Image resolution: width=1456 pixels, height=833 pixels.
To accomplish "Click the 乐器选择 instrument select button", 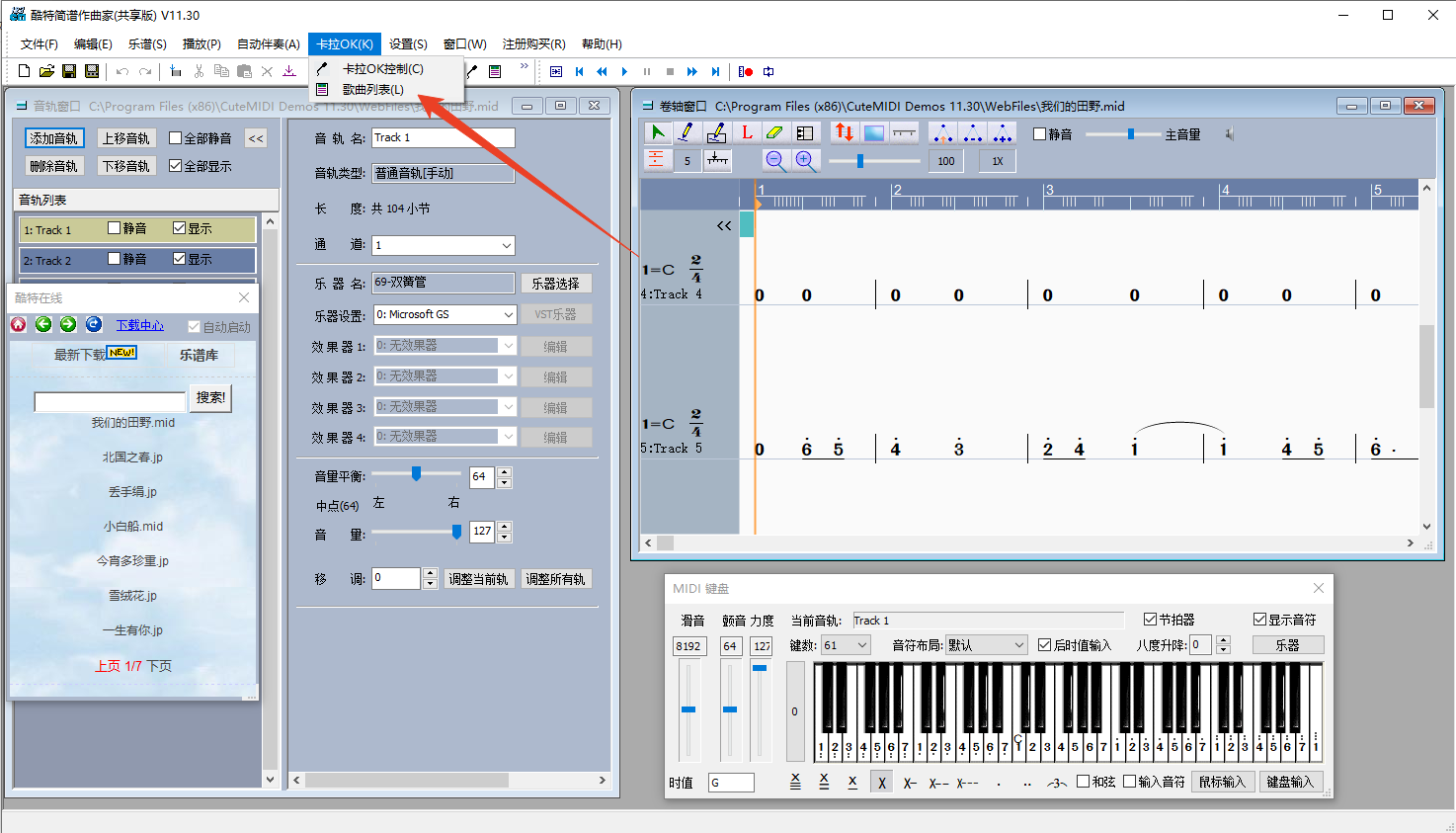I will pos(555,284).
